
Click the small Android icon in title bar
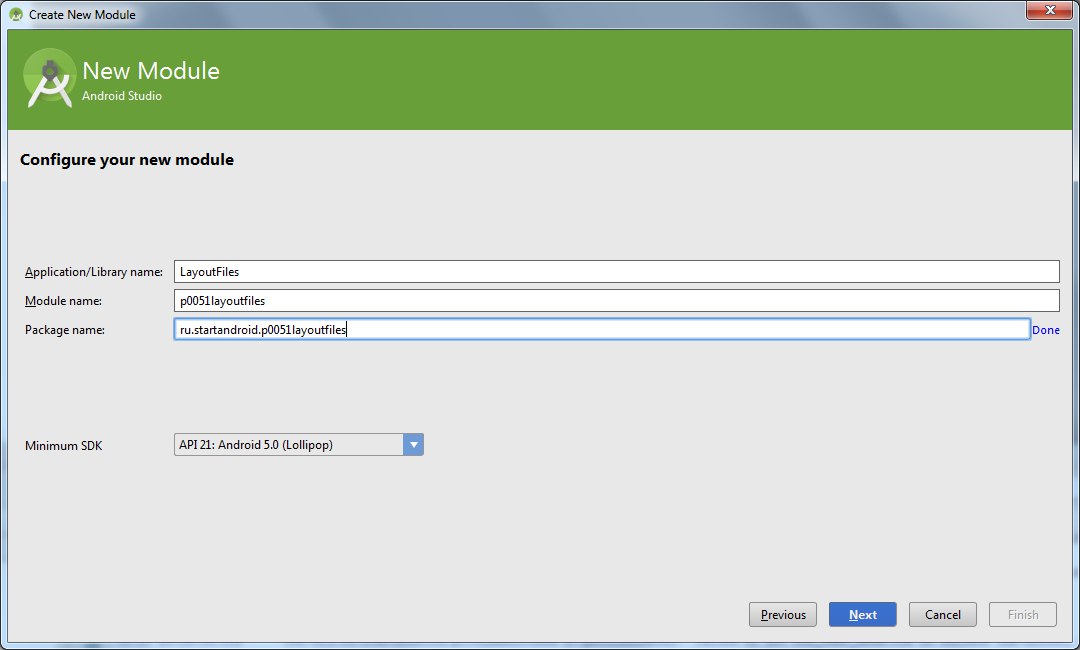16,14
